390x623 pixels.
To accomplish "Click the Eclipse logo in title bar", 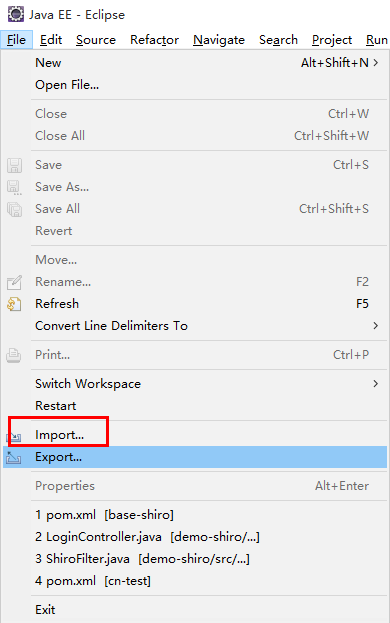I will [16, 14].
